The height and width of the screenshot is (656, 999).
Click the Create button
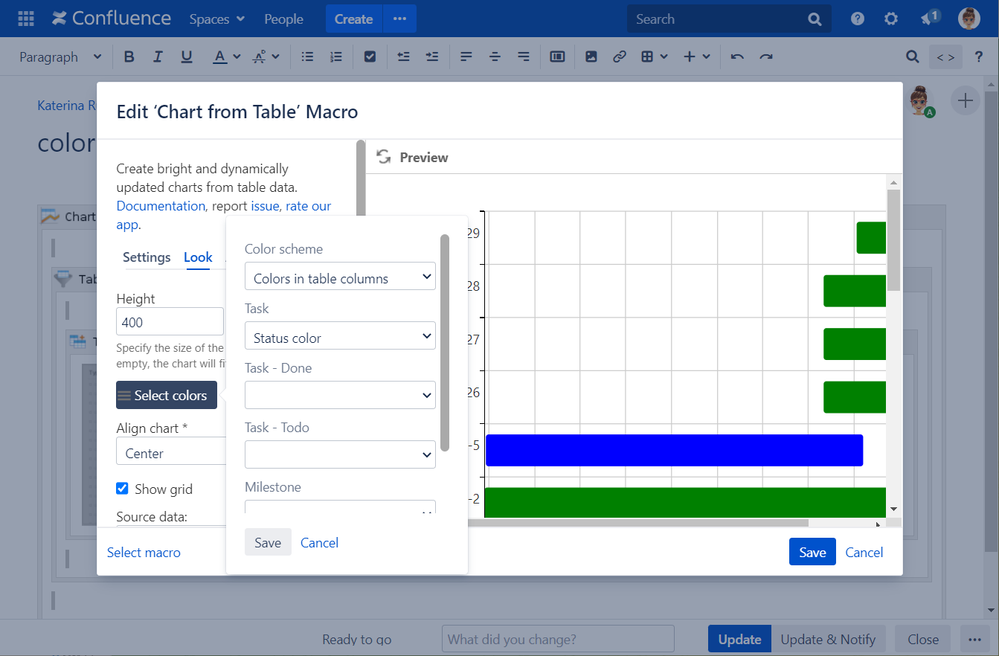click(x=354, y=18)
